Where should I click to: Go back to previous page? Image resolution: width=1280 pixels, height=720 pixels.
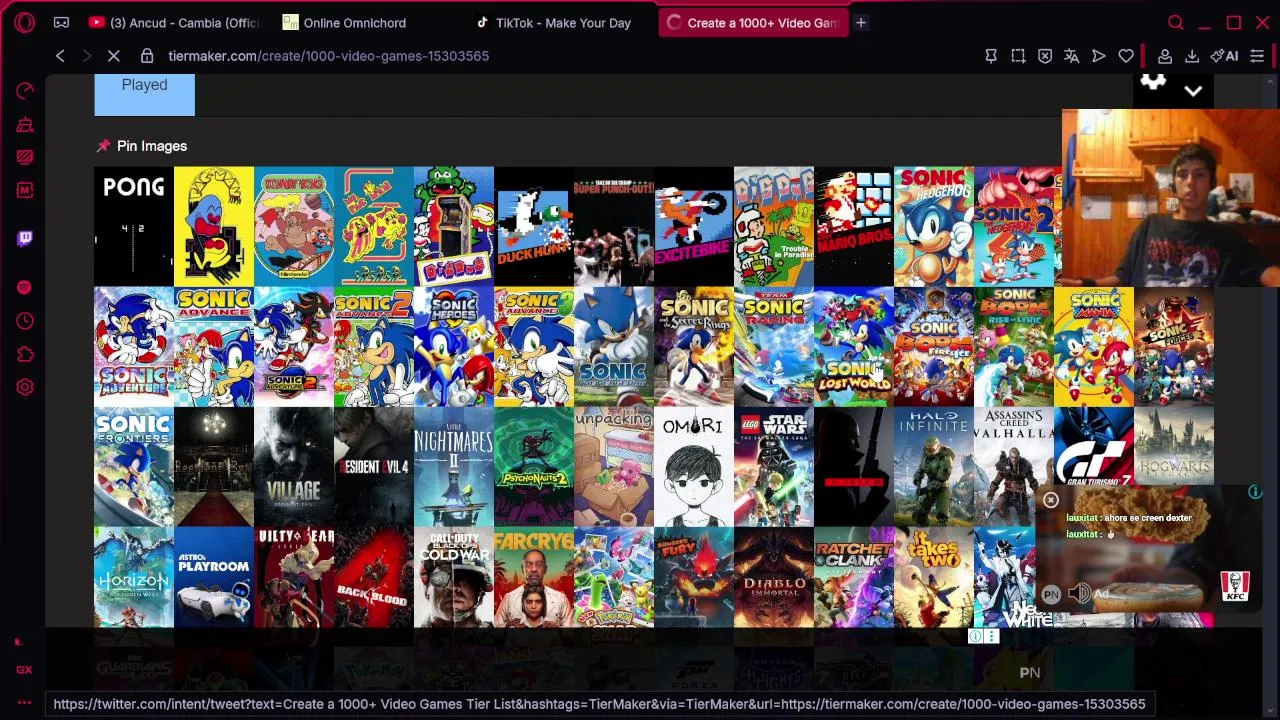(60, 56)
